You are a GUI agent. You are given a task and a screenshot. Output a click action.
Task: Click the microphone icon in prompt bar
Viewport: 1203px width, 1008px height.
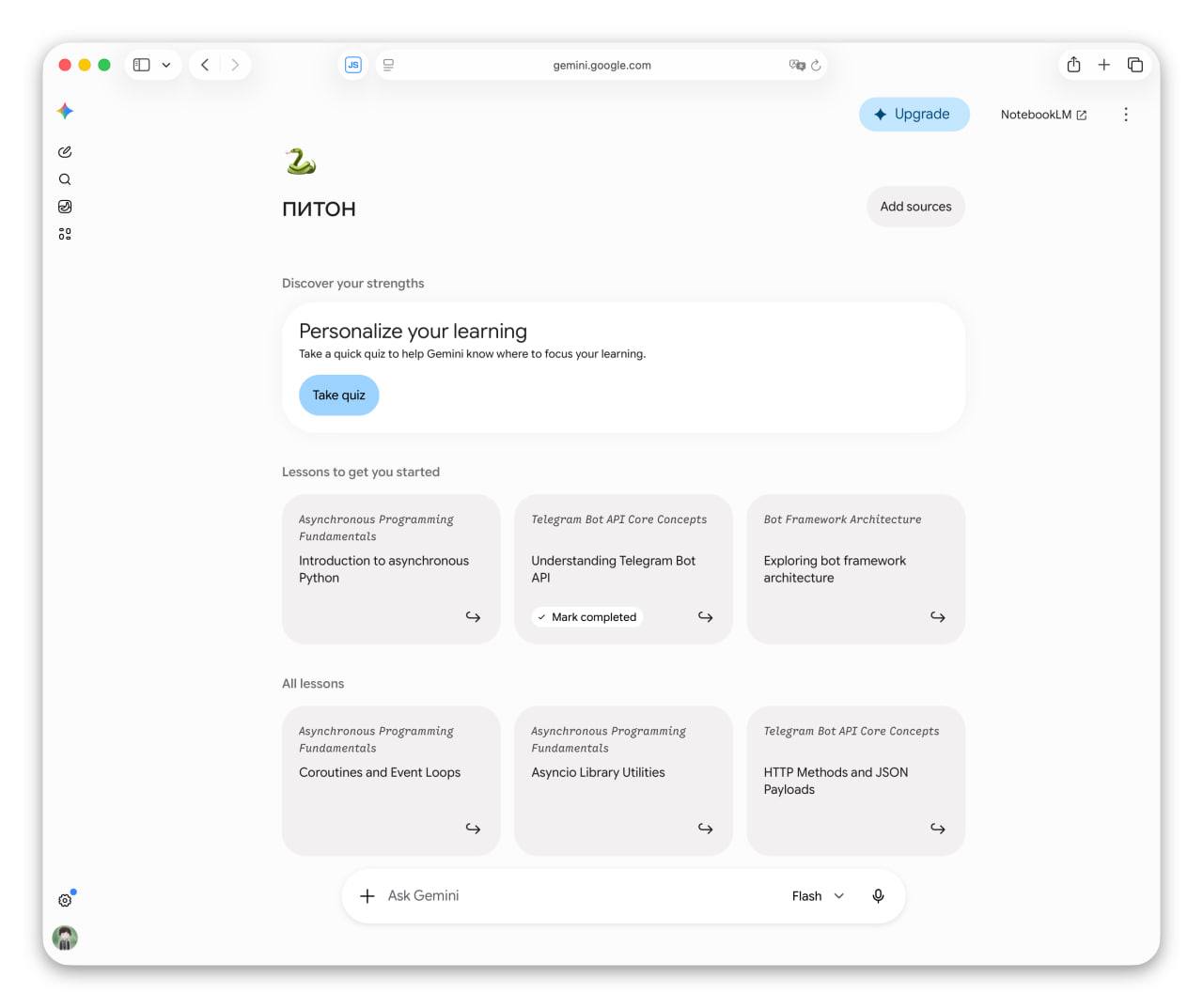click(878, 896)
